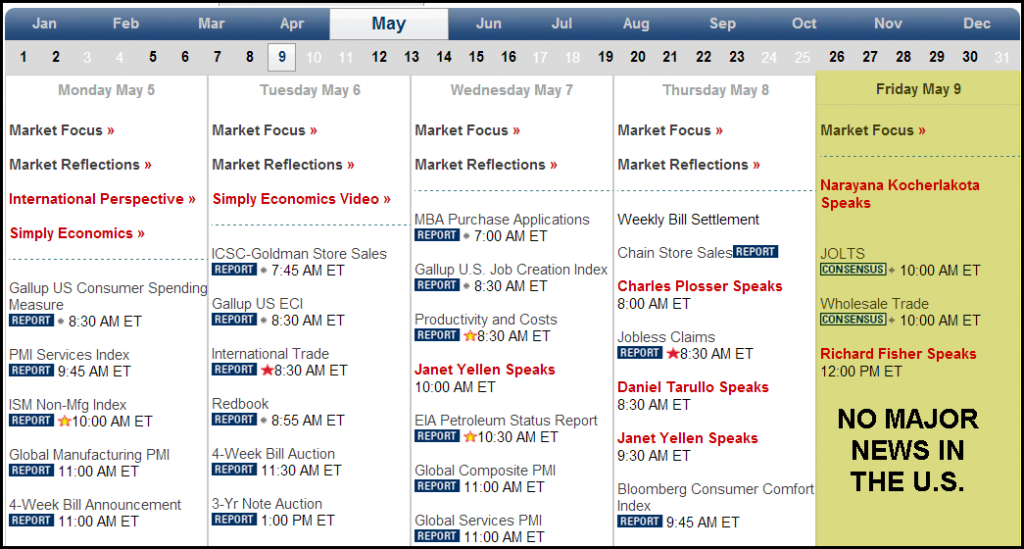1024x549 pixels.
Task: Open the REPORT badge under PMI Services Index
Action: point(31,370)
